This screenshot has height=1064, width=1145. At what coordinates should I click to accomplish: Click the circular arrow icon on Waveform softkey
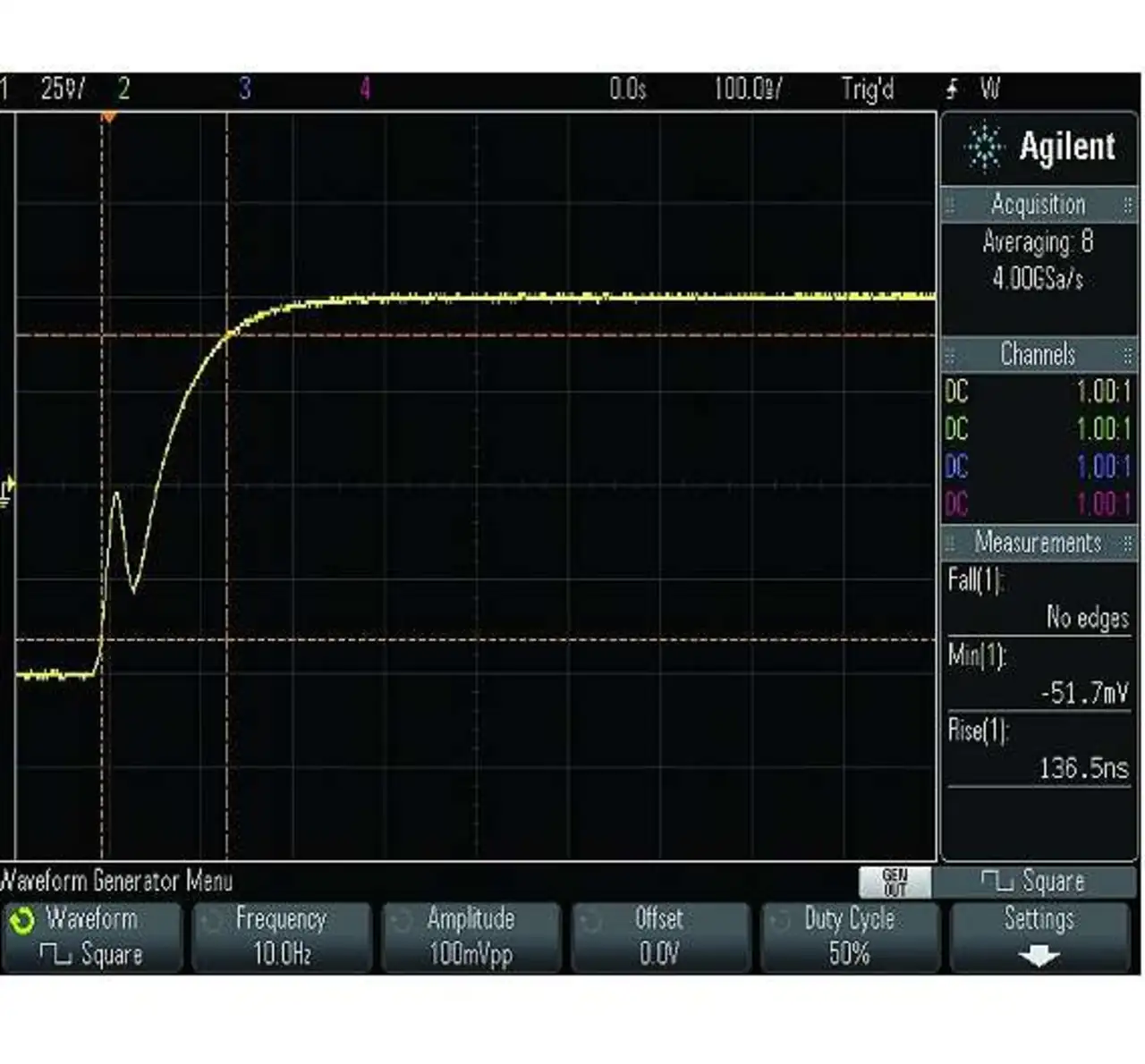click(x=21, y=921)
